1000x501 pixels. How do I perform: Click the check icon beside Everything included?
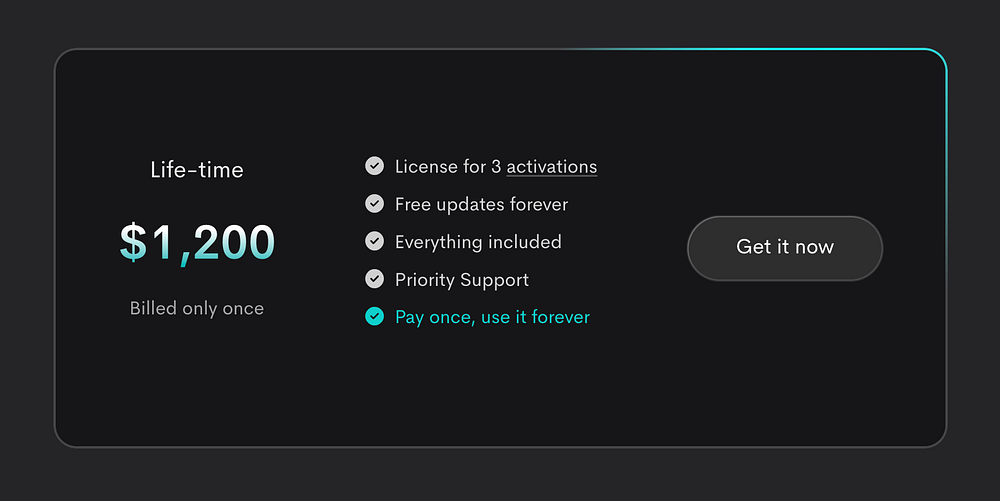(374, 241)
